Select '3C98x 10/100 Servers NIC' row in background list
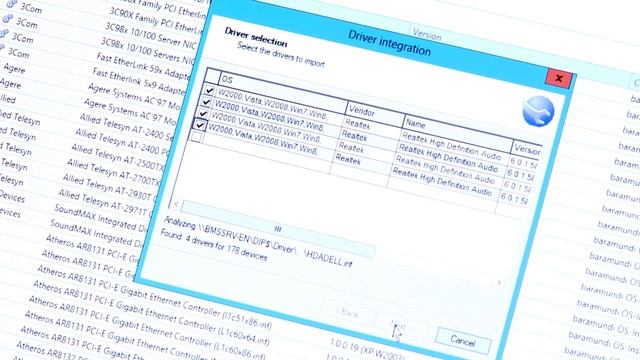Viewport: 640px width, 360px height. 148,51
